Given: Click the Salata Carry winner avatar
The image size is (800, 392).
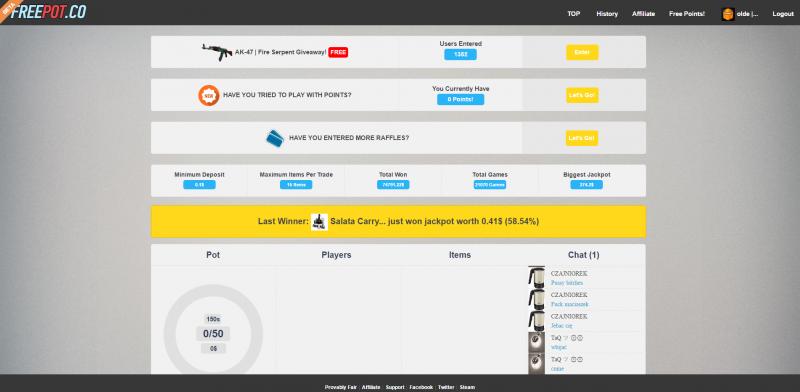Looking at the screenshot, I should [319, 222].
